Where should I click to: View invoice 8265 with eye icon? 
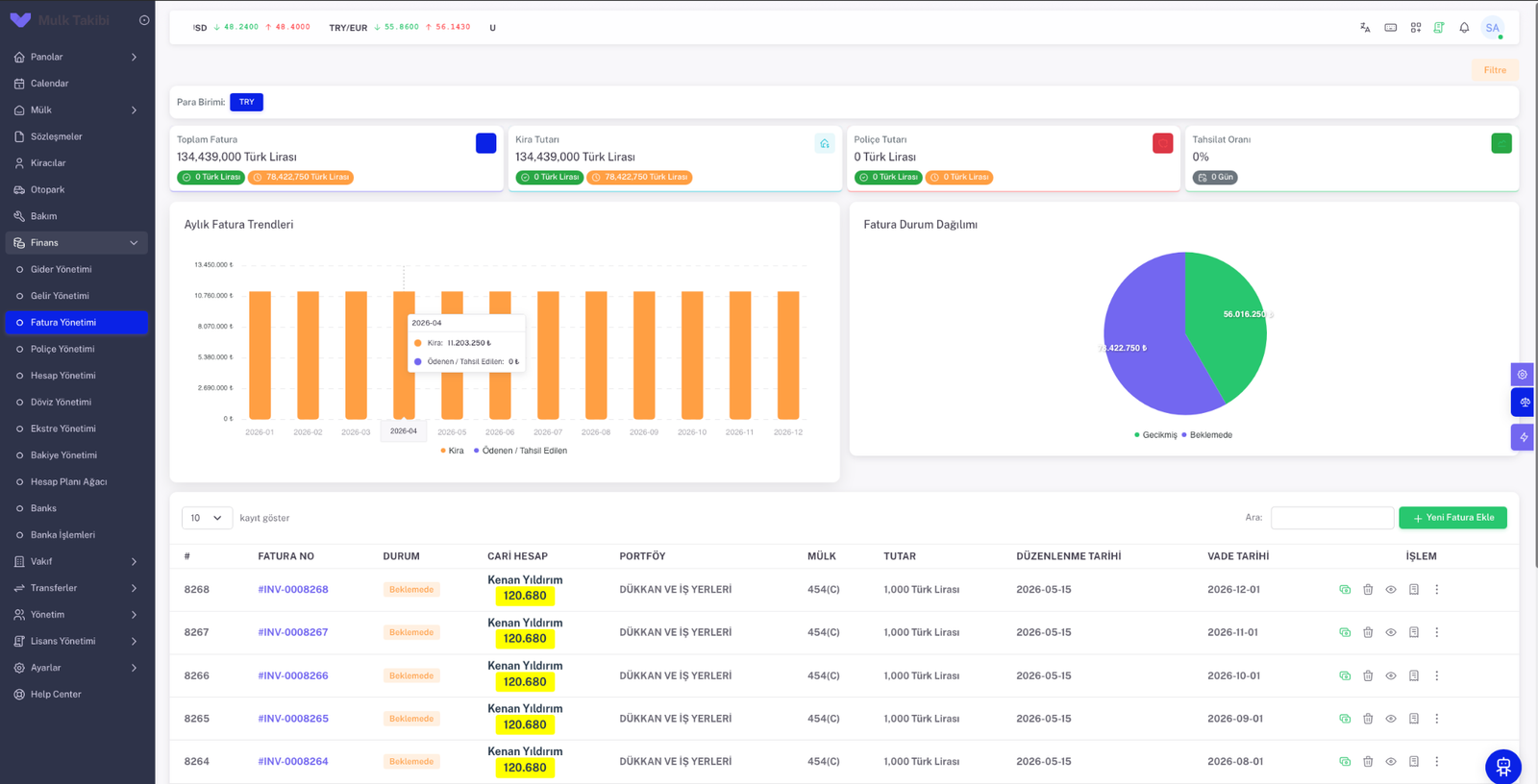pos(1391,719)
